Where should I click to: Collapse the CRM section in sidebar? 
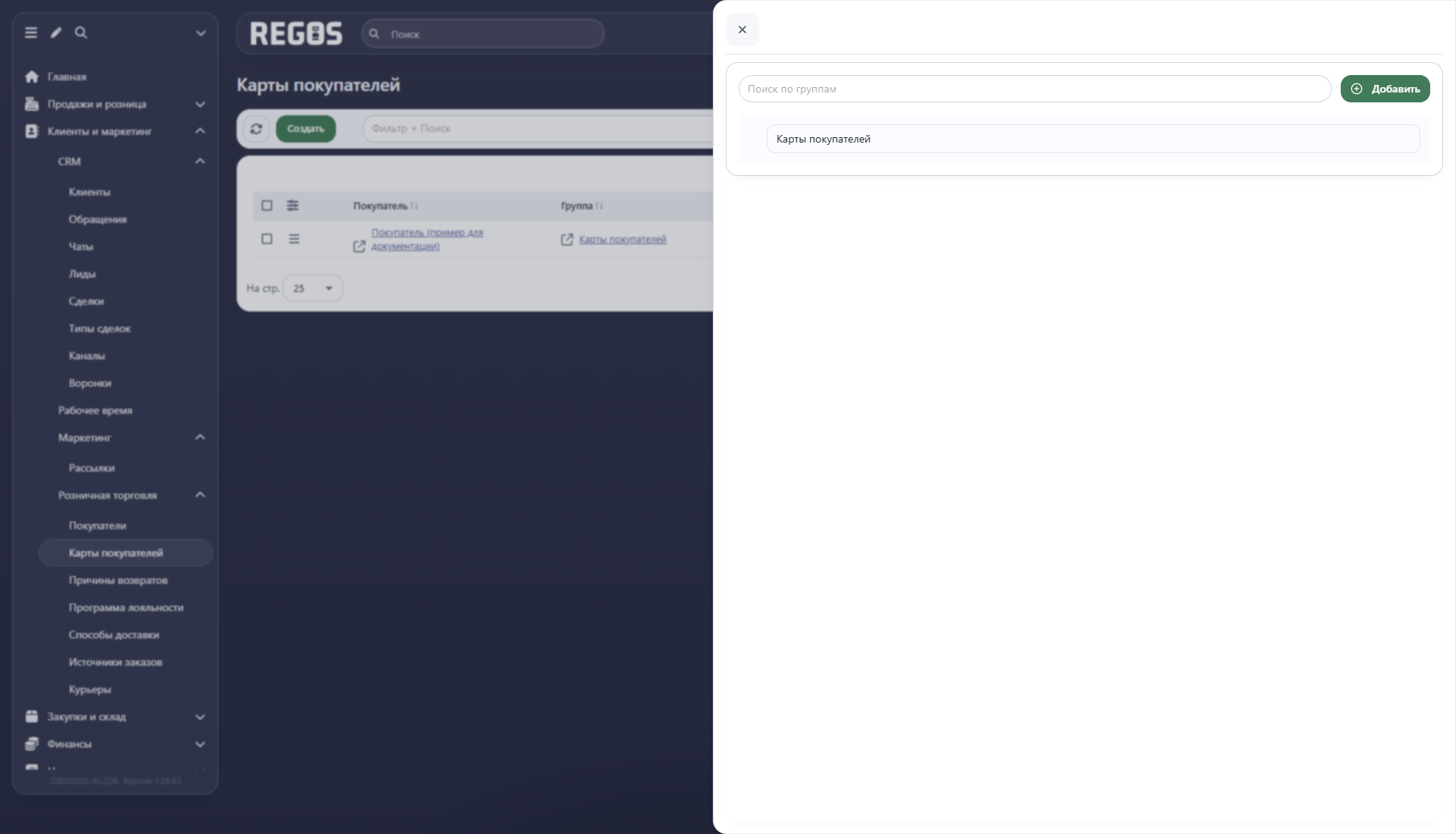point(200,161)
